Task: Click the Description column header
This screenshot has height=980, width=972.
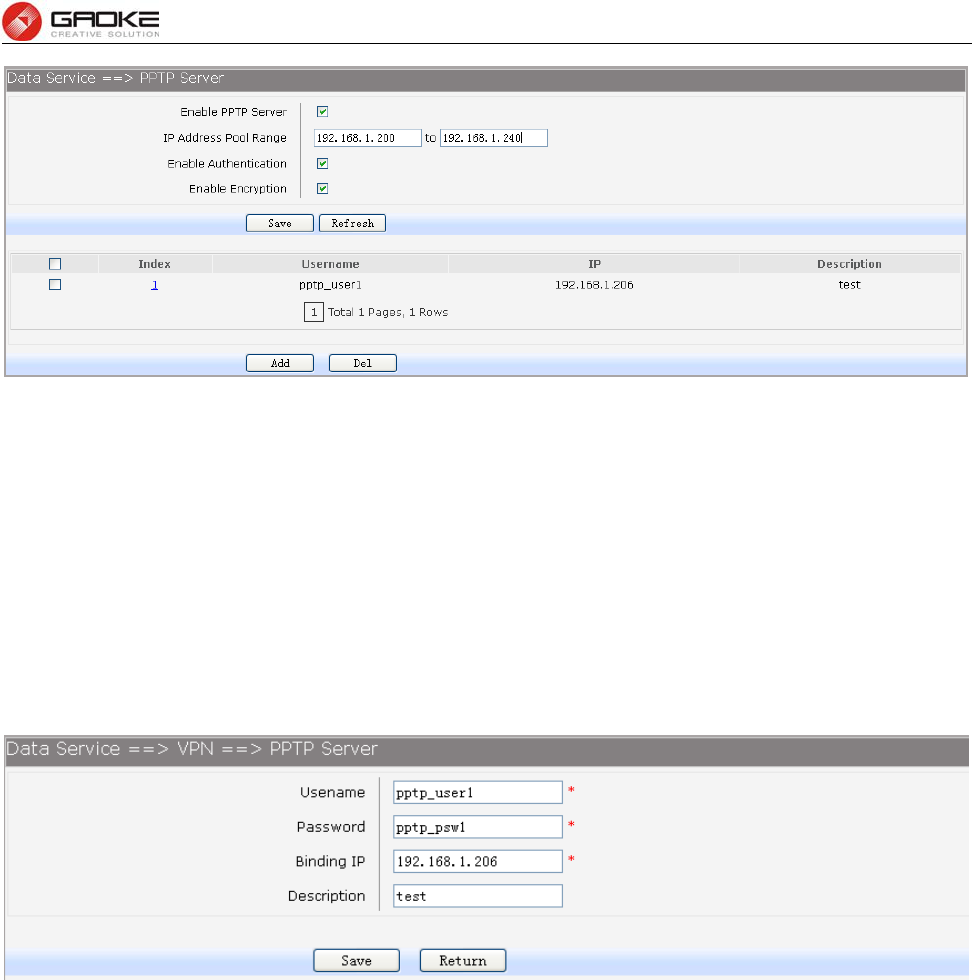Action: [x=849, y=264]
